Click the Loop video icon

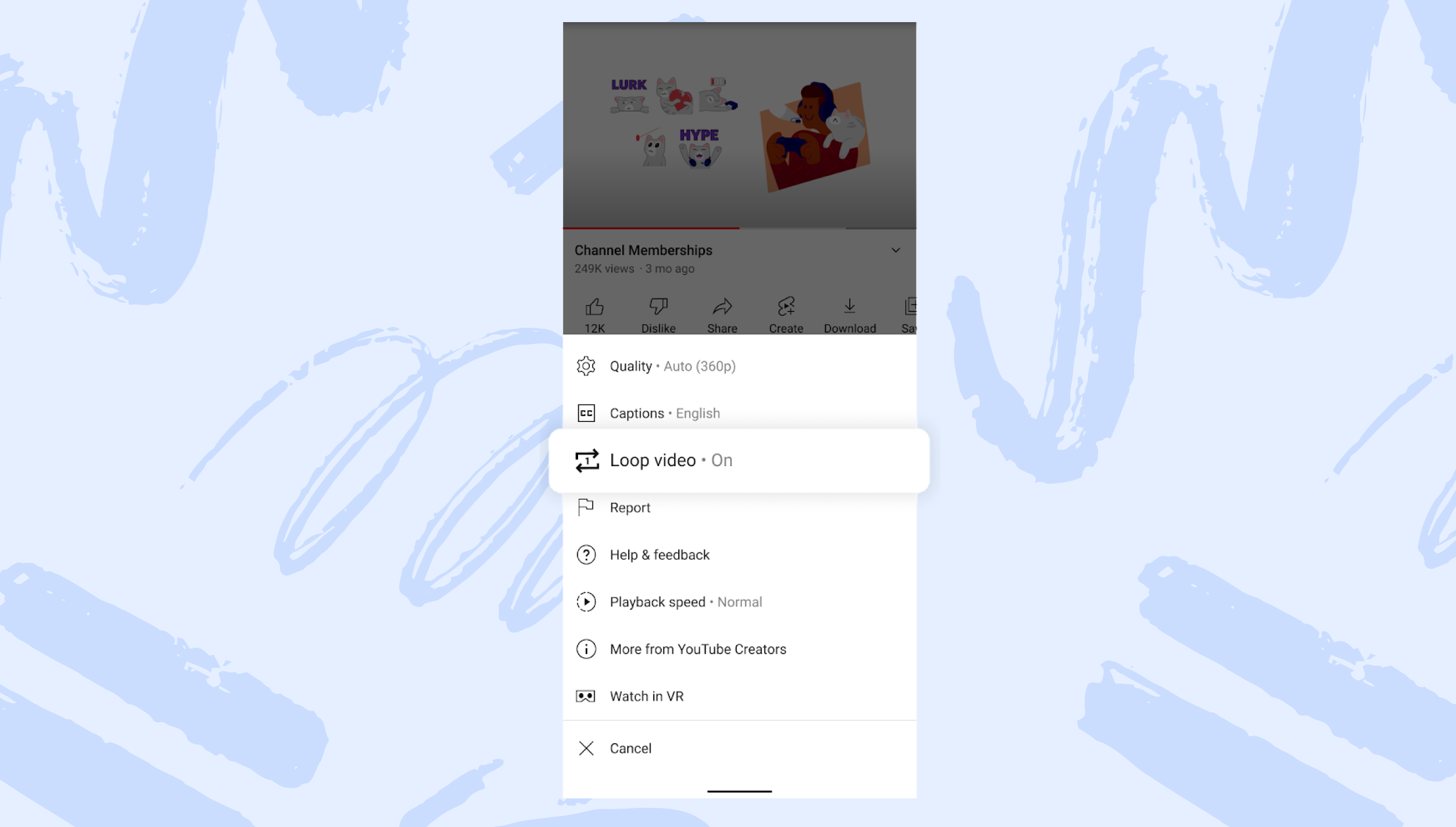click(x=586, y=460)
